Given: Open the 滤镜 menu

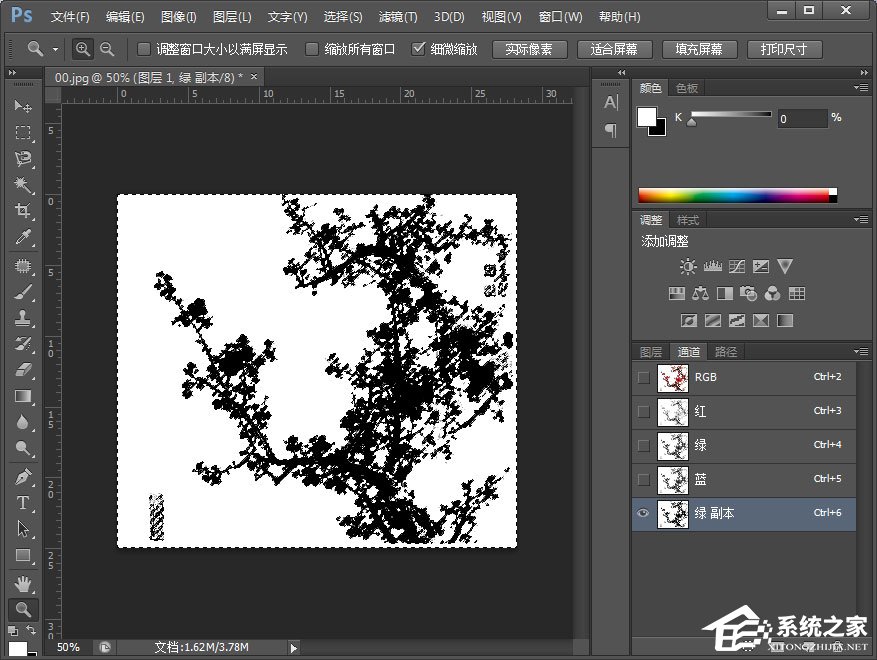Looking at the screenshot, I should [397, 16].
